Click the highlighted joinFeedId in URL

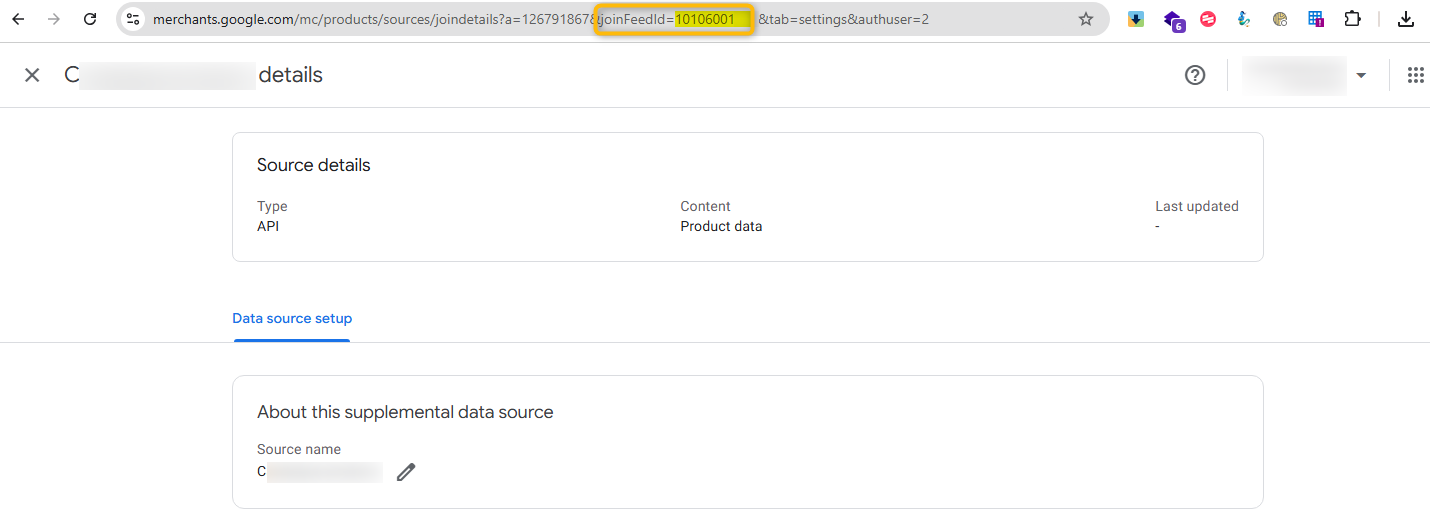point(674,19)
